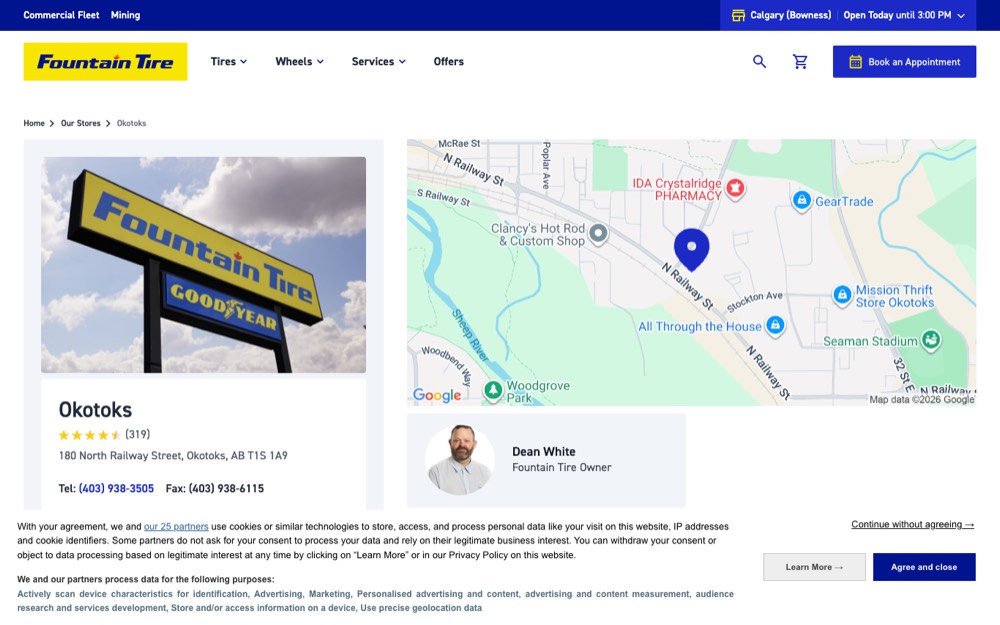Click Clancy's Hot Rod map marker
Image resolution: width=1000 pixels, height=625 pixels.
598,233
